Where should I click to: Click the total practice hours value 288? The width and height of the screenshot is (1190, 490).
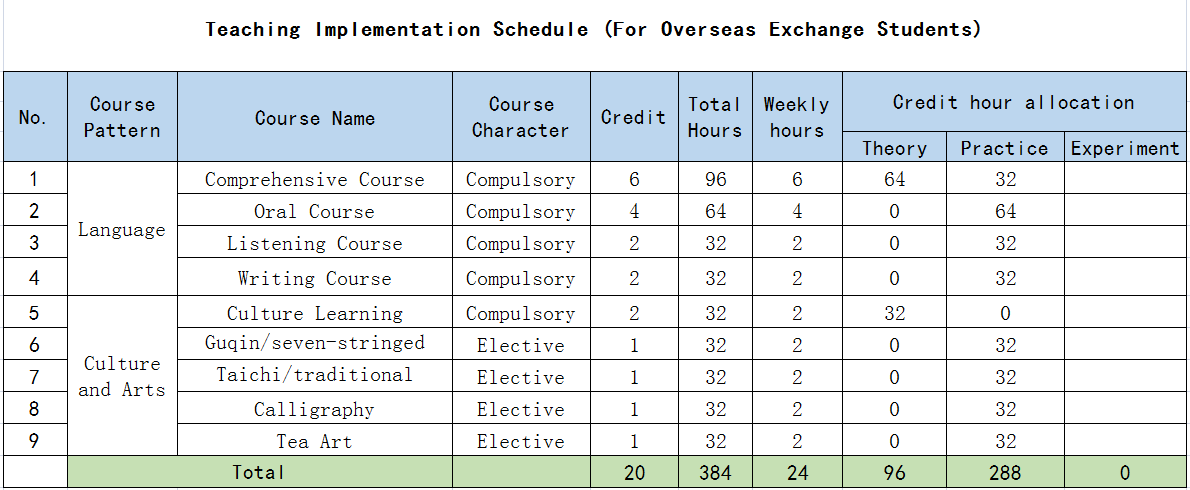(1004, 472)
